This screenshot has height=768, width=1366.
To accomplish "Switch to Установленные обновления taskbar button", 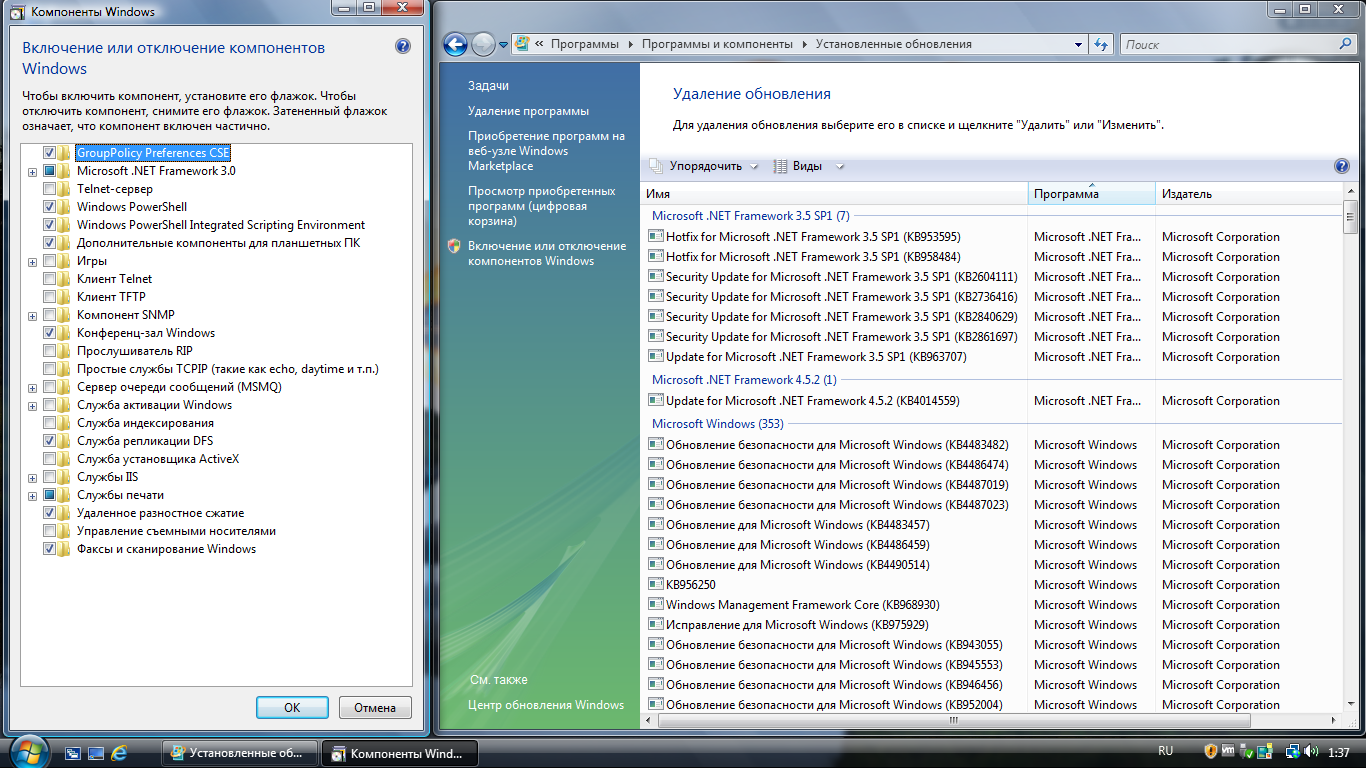I will click(240, 753).
